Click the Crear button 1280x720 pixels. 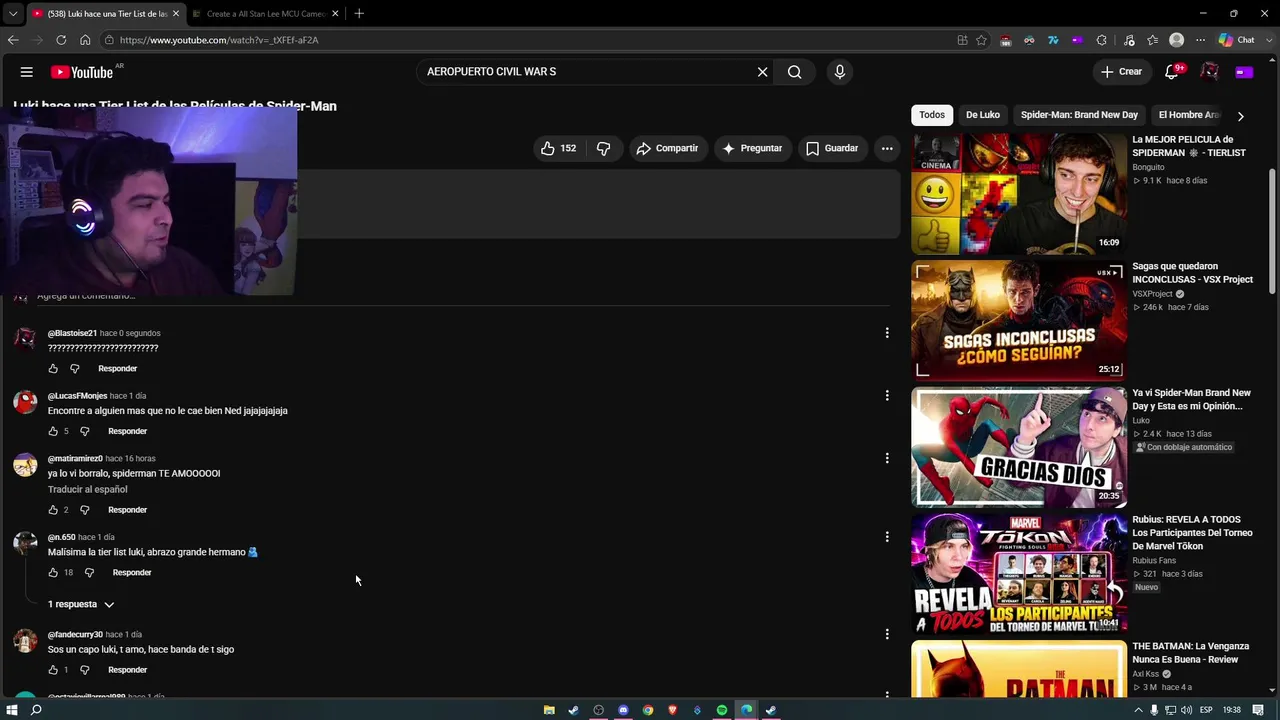(1121, 72)
